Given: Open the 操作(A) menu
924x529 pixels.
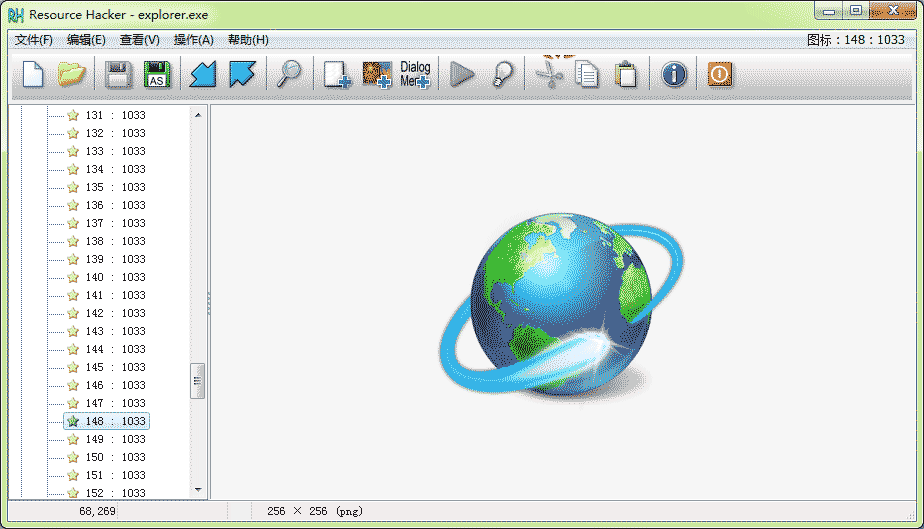Looking at the screenshot, I should pos(193,40).
